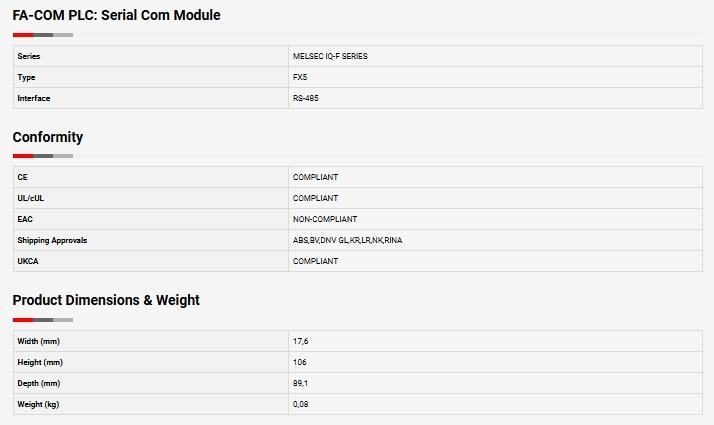Select the MELSEC IQ-F SERIES value
Image resolution: width=714 pixels, height=425 pixels.
[330, 56]
